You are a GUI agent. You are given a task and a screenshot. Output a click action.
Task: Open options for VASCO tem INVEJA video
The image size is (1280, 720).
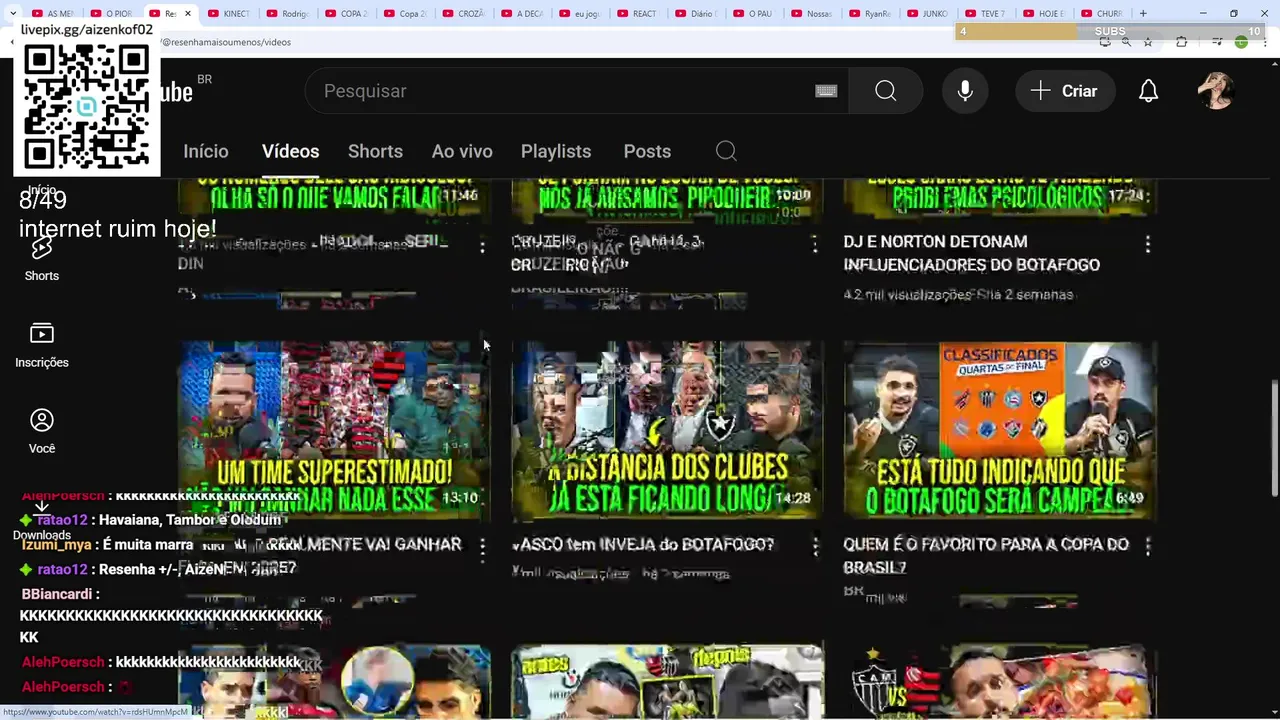(x=815, y=546)
